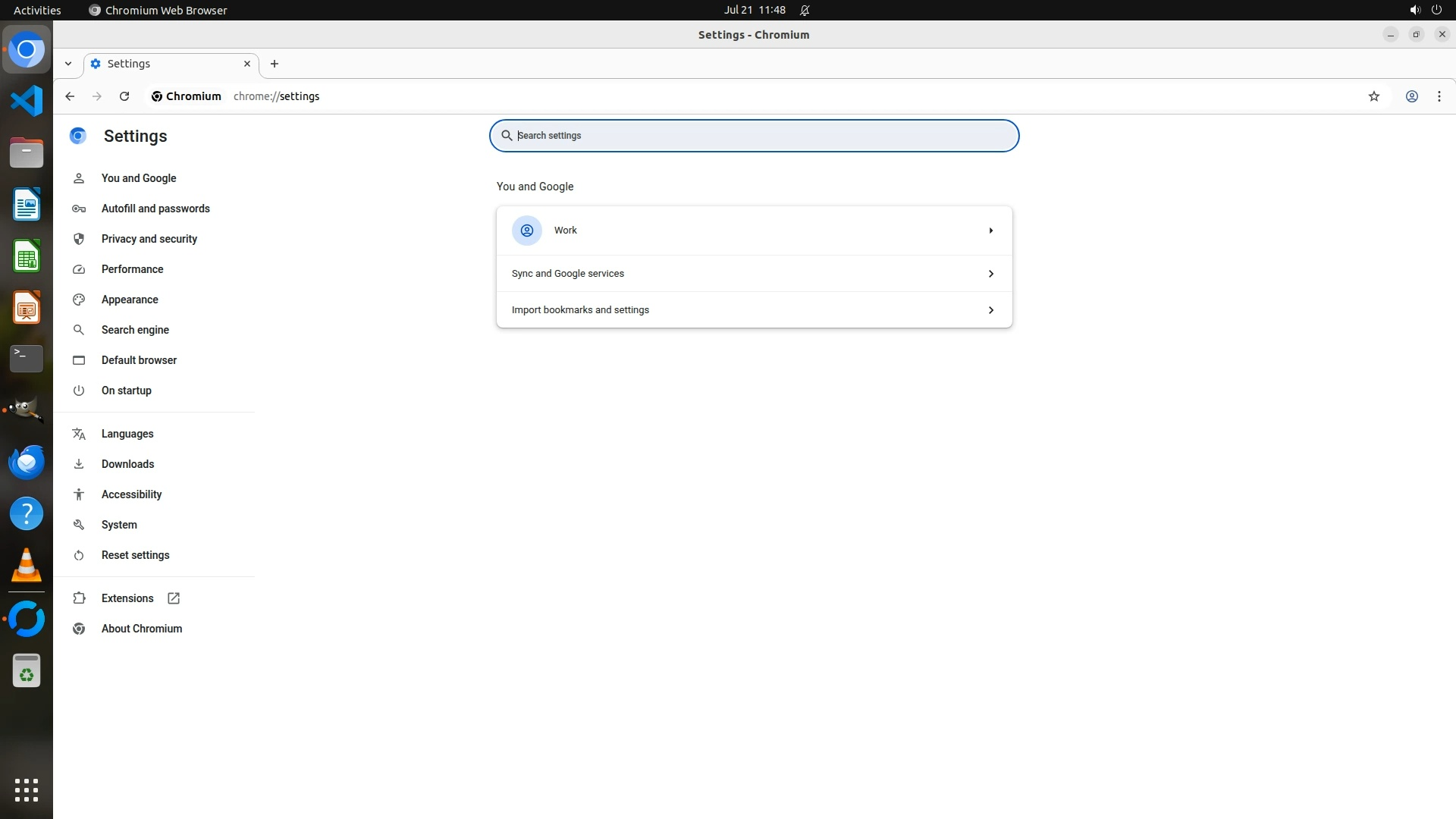Click the back navigation arrow
The height and width of the screenshot is (819, 1456).
(70, 96)
